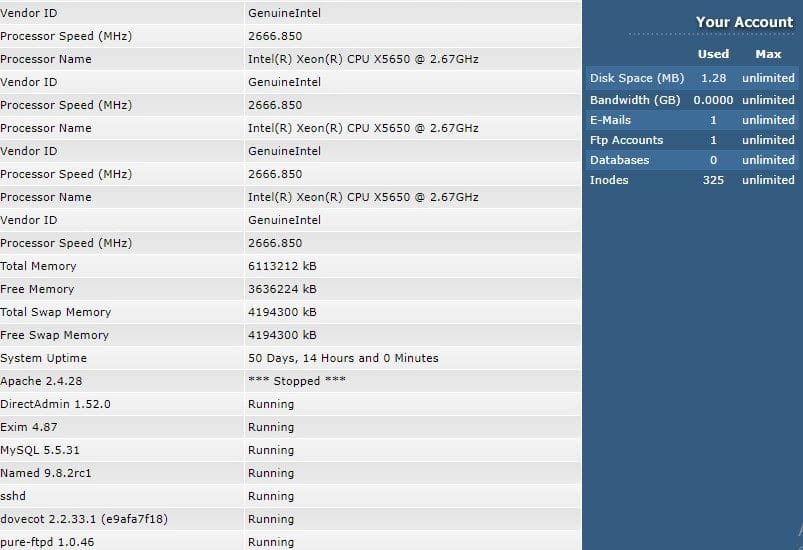Click the sshd service name

(13, 496)
